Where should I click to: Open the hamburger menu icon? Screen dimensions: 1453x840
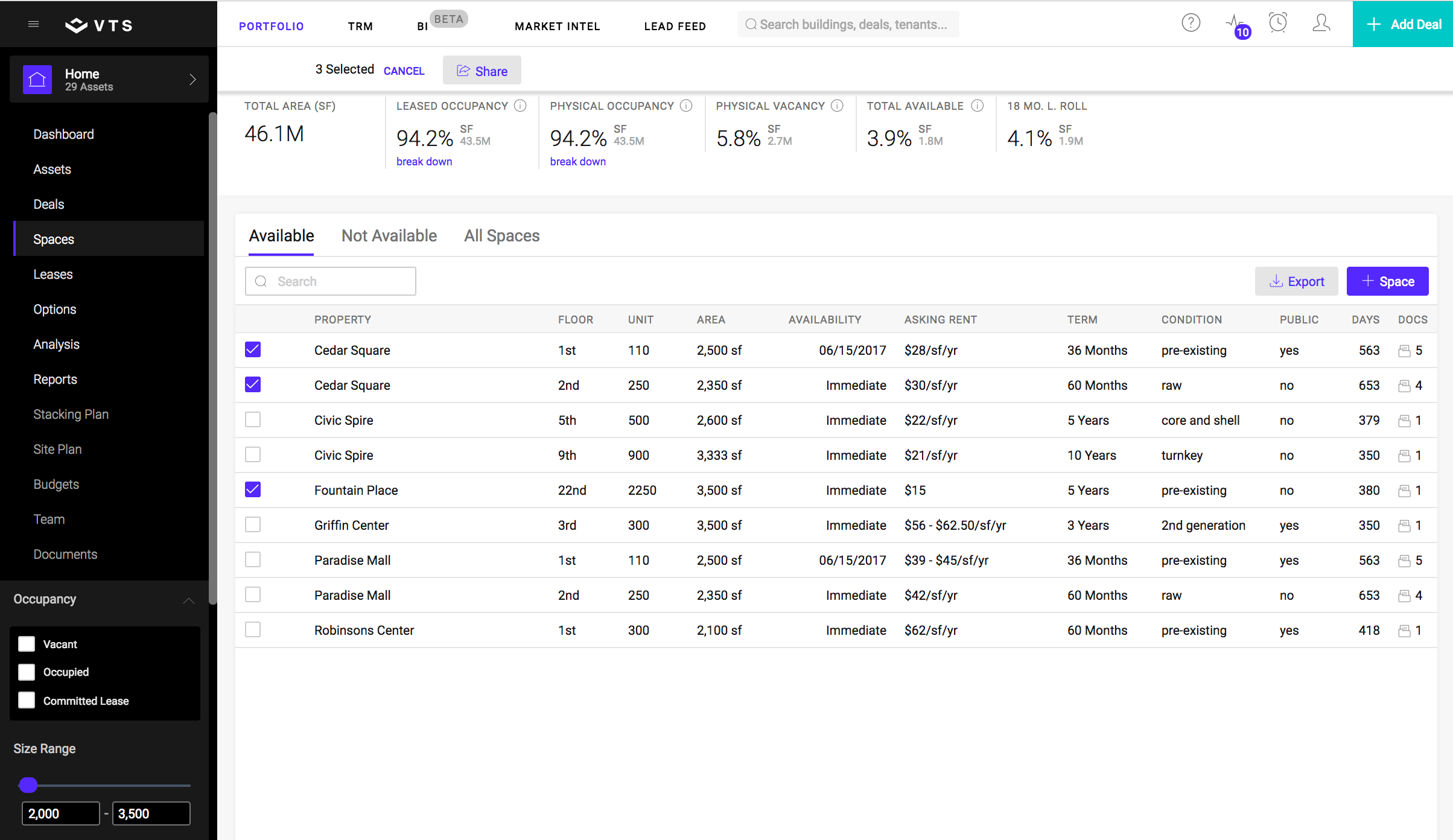click(x=34, y=24)
